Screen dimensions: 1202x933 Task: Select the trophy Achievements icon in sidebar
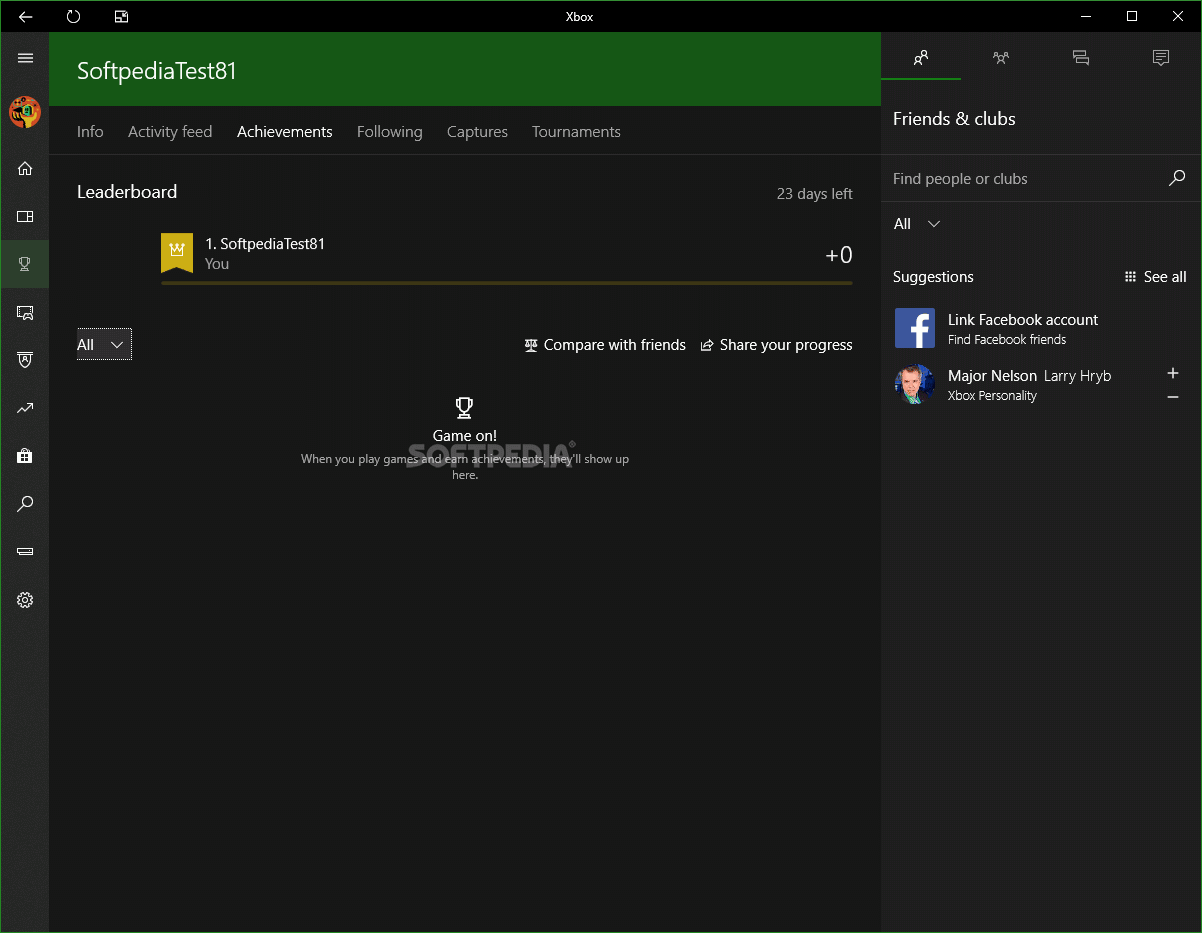[x=25, y=264]
